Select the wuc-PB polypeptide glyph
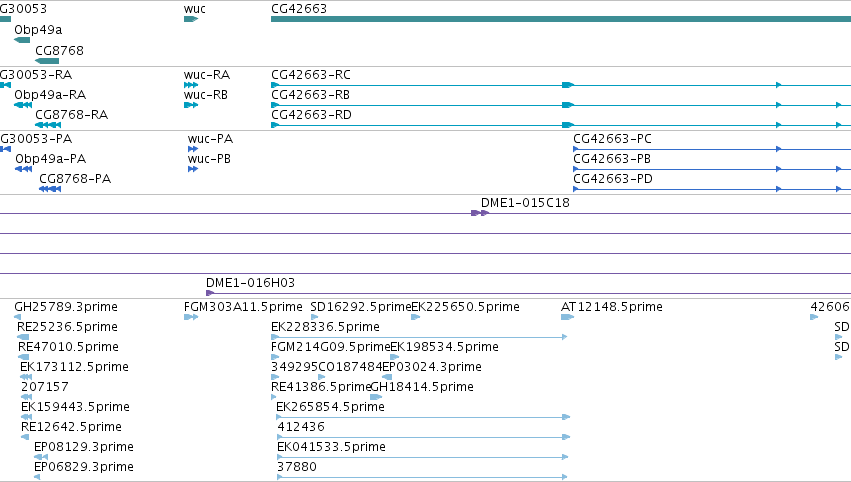The width and height of the screenshot is (851, 482). (x=193, y=169)
